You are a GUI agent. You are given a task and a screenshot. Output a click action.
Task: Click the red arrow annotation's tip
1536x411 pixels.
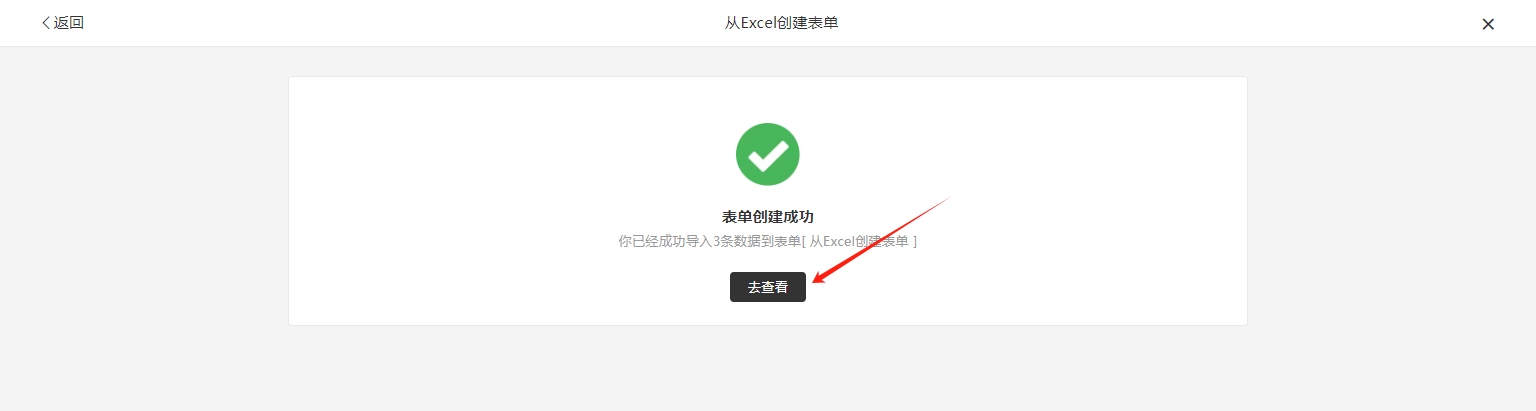click(x=812, y=281)
